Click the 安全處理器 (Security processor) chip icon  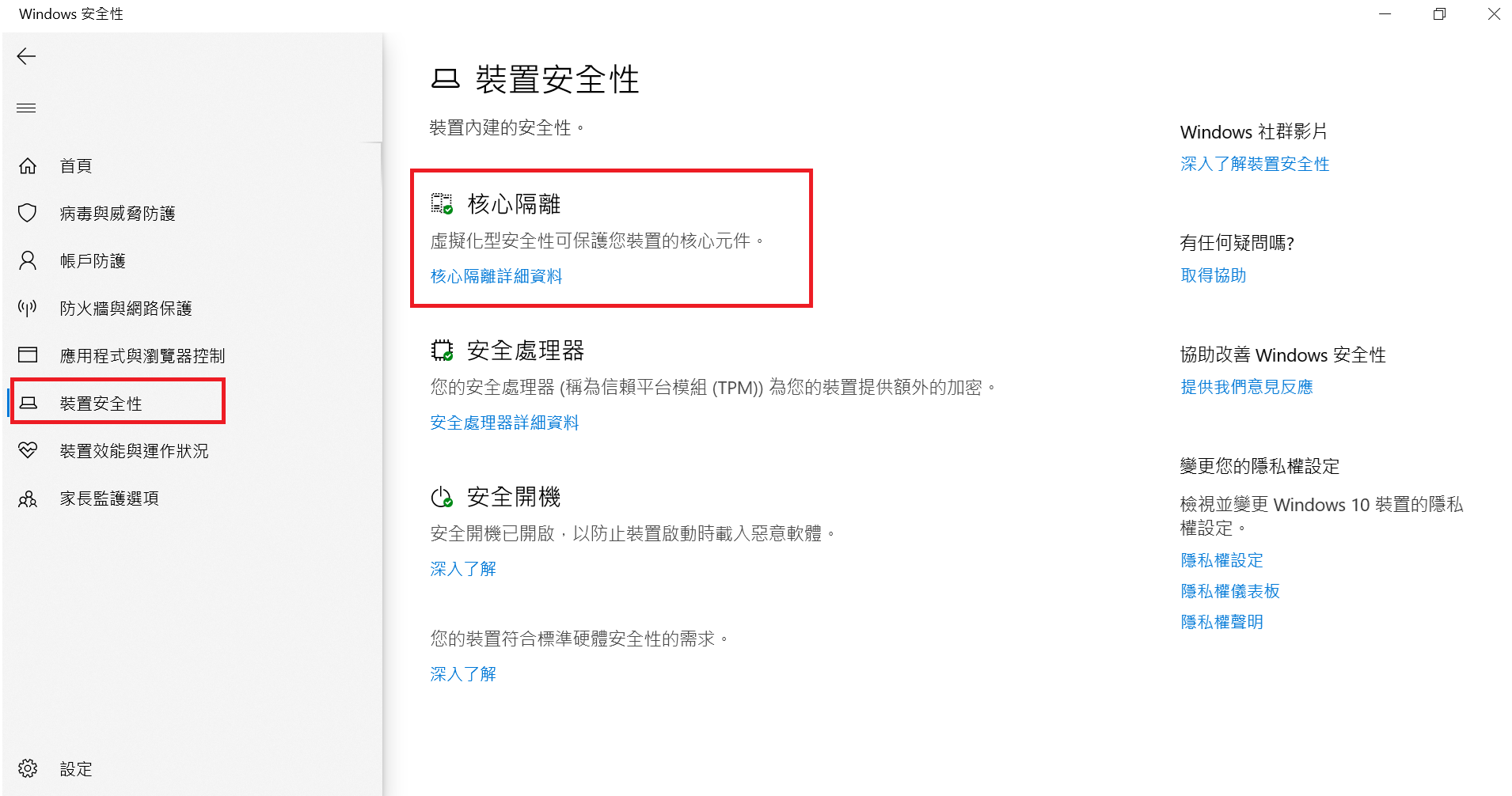tap(442, 349)
